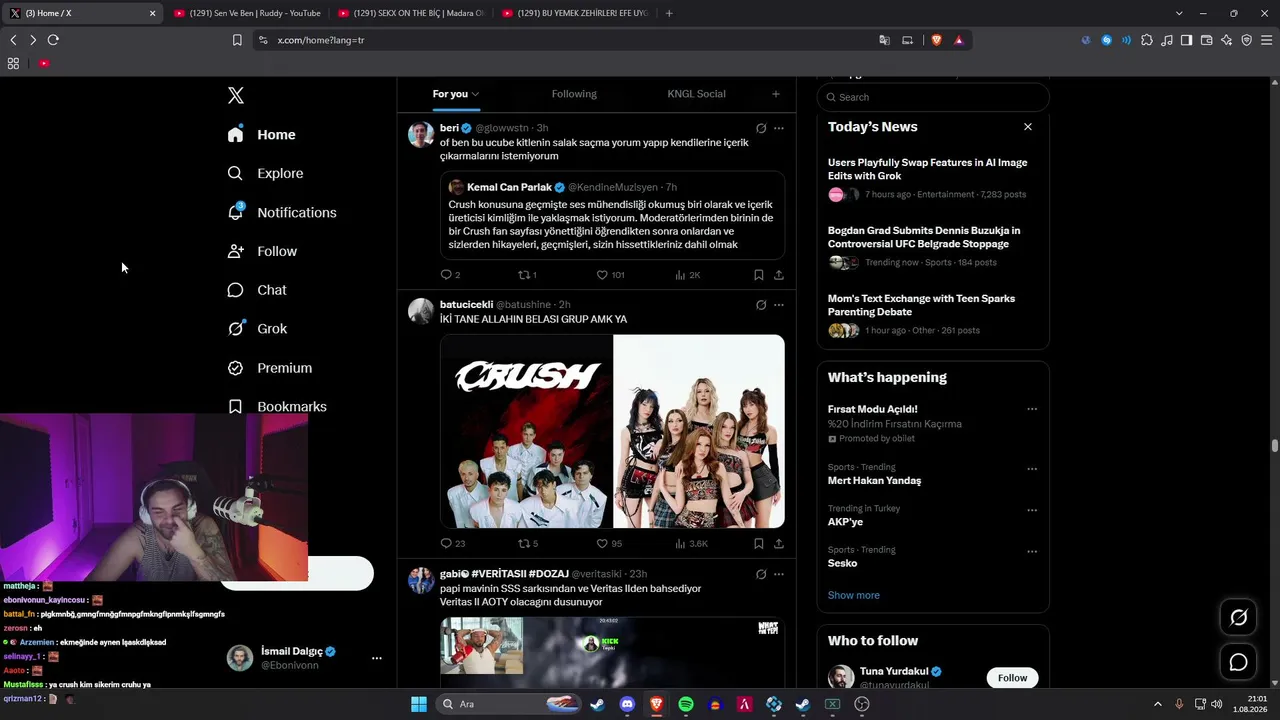Open Grok actions on beri's post
Image resolution: width=1280 pixels, height=720 pixels.
761,128
